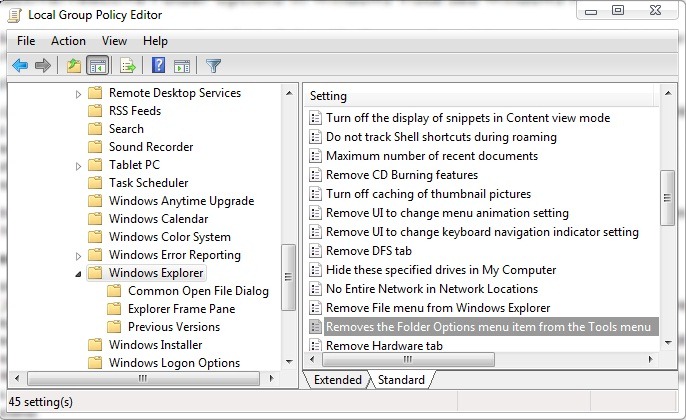Expand the Remote Desktop Services node
This screenshot has width=686, height=420.
78,94
